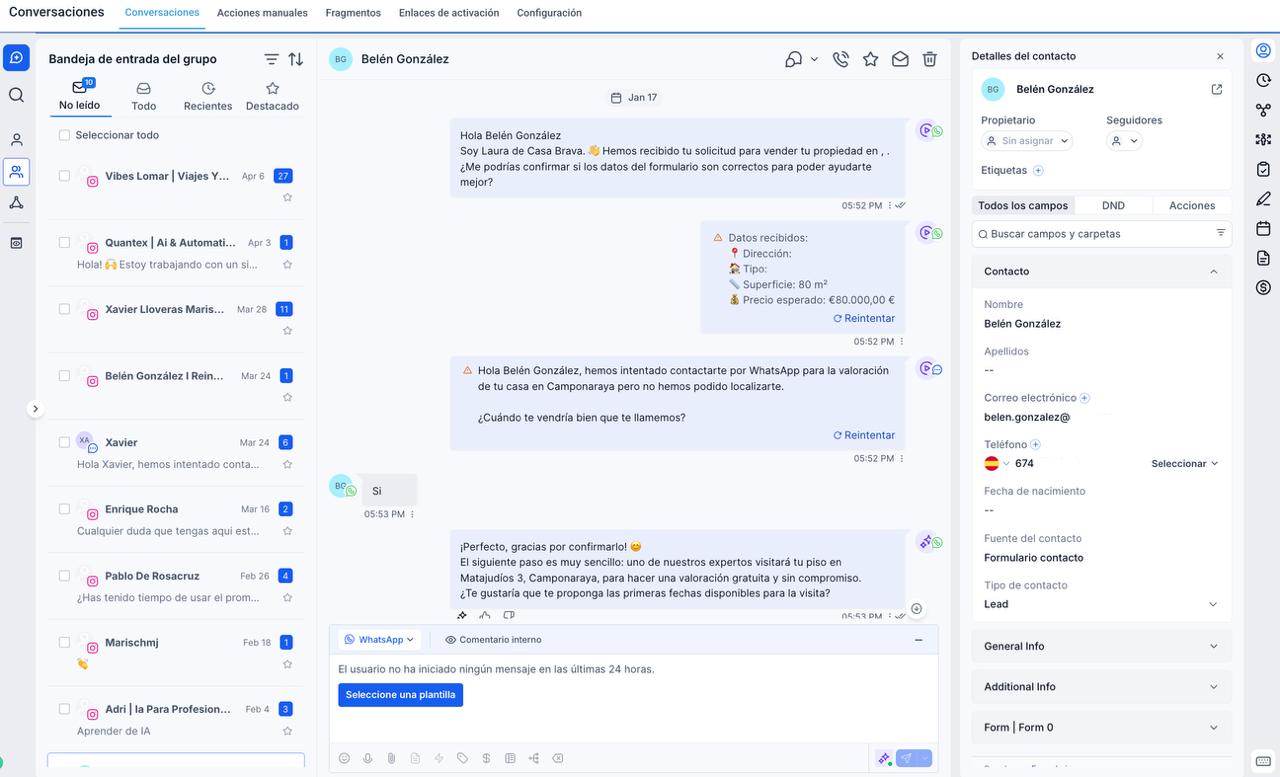
Task: Insert a payment request with the dollar icon
Action: 487,758
